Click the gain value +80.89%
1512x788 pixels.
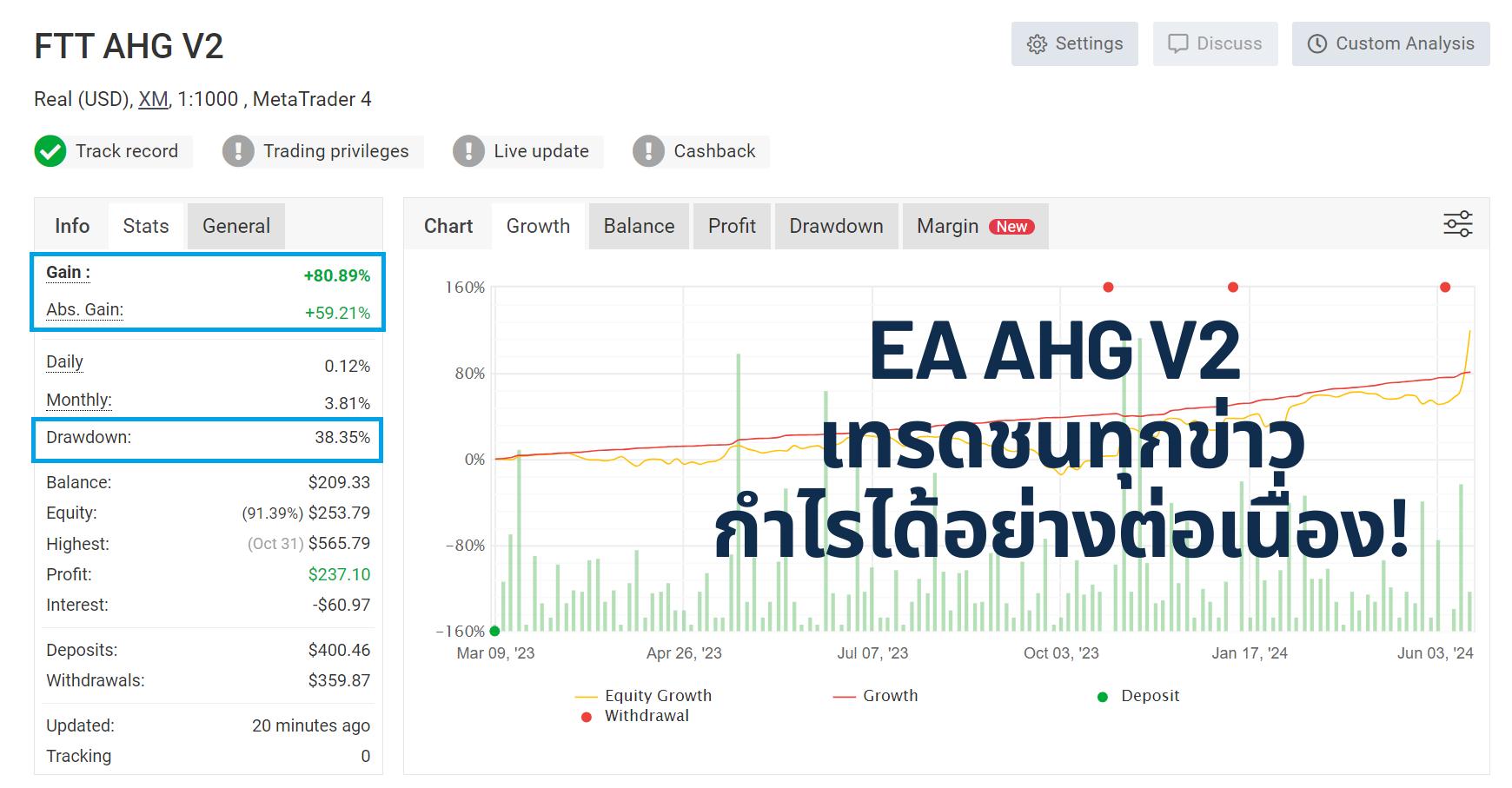(337, 276)
